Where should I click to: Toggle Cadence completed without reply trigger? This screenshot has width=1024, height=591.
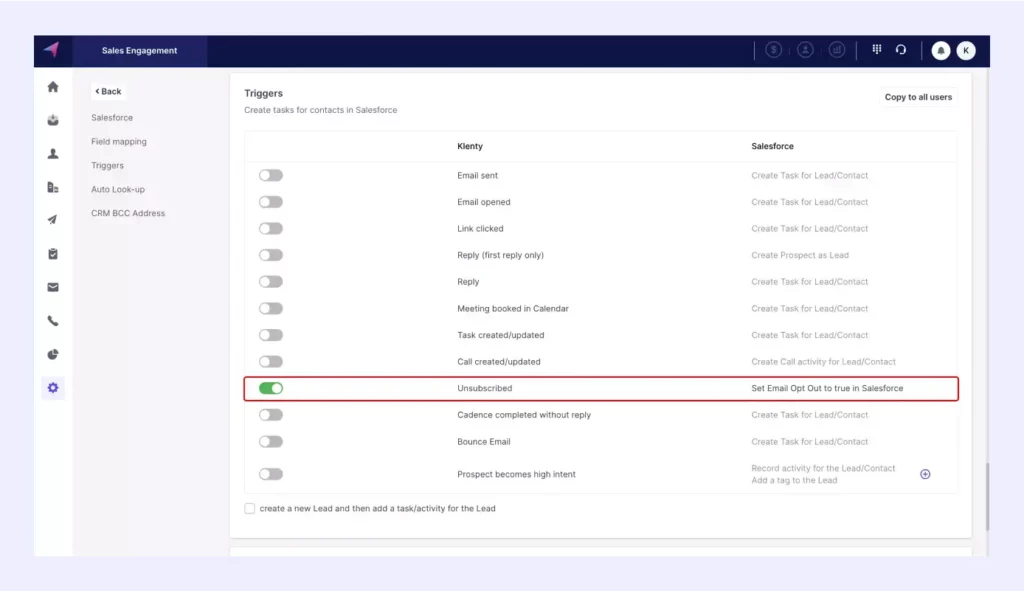pyautogui.click(x=270, y=415)
